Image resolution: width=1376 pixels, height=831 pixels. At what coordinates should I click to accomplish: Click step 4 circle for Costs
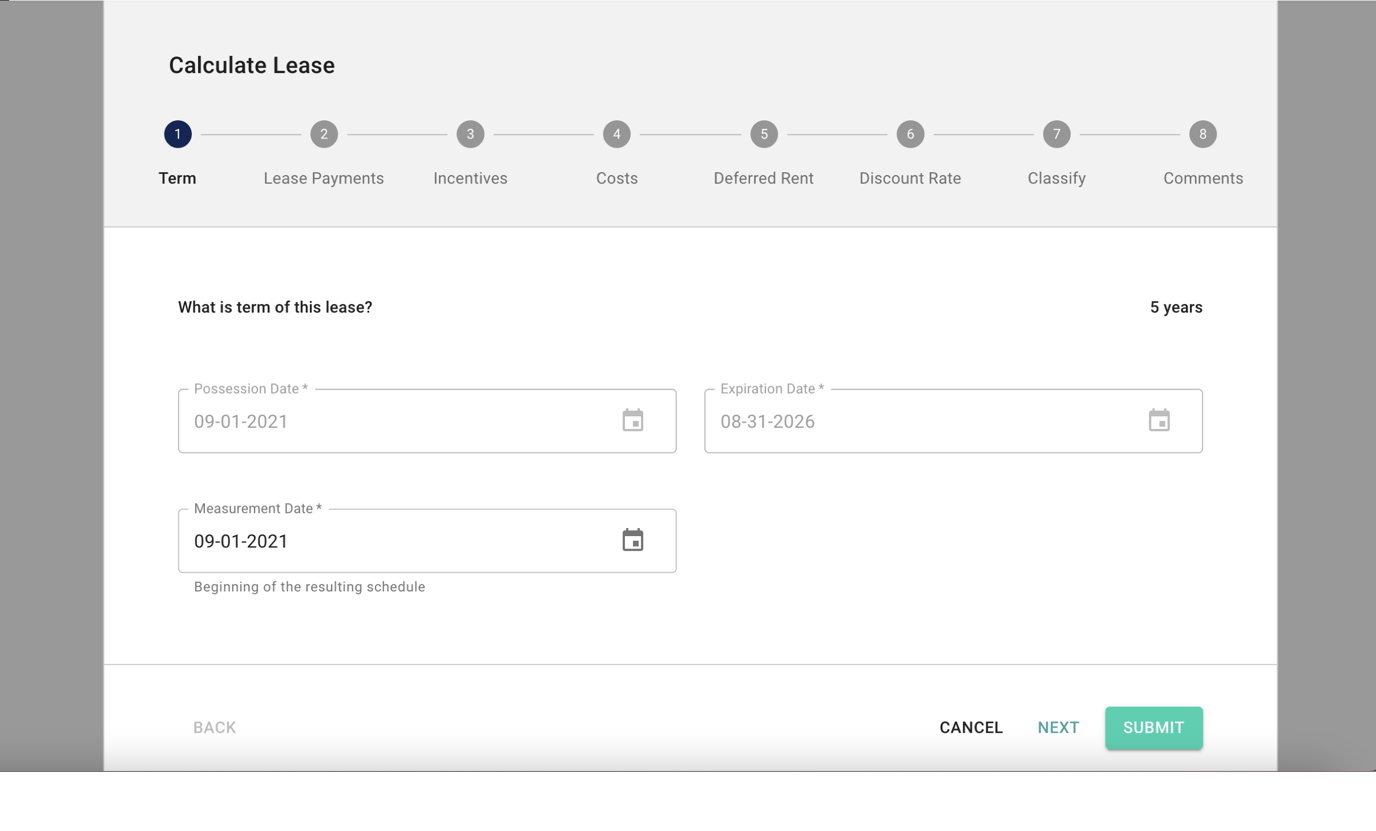(x=617, y=133)
